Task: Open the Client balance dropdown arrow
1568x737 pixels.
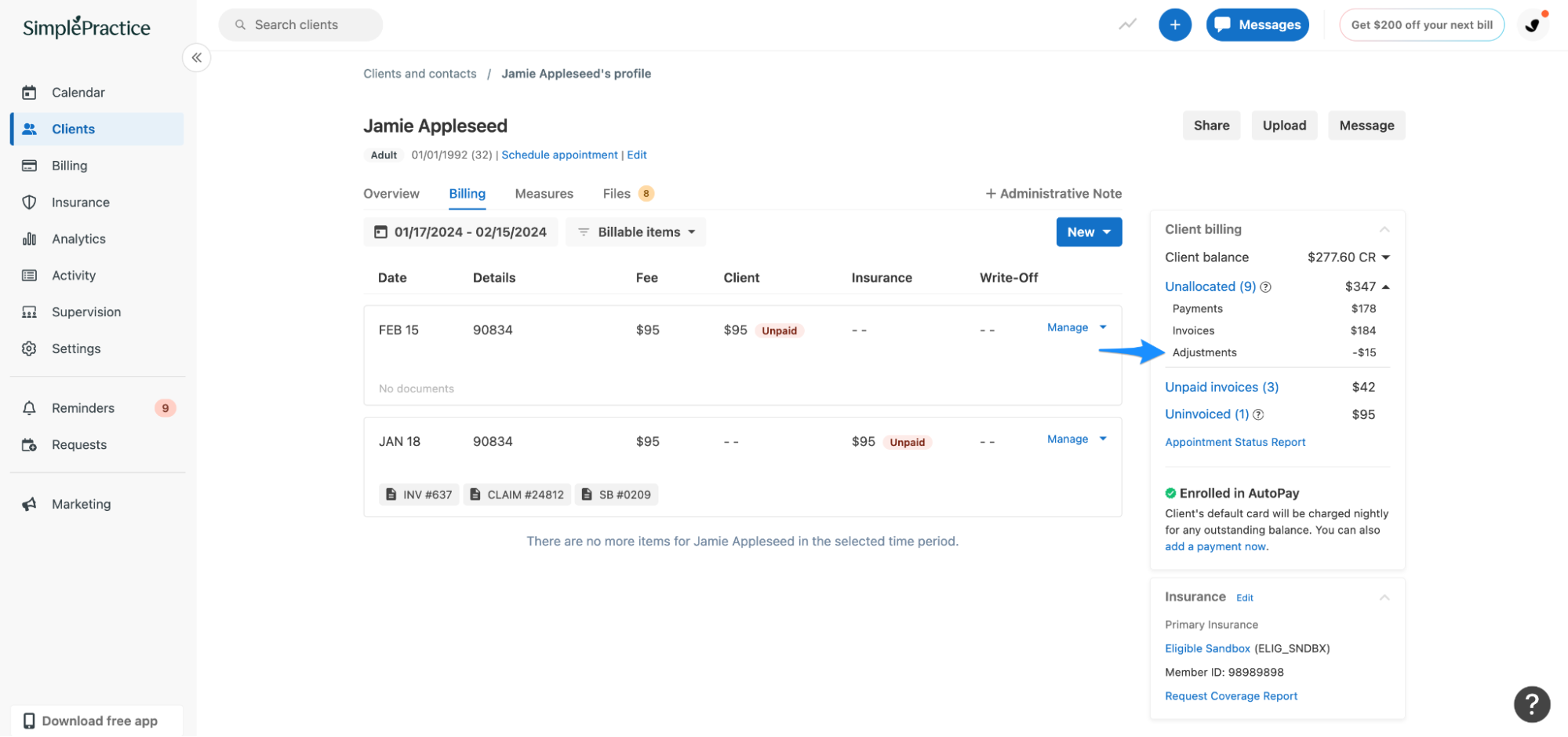Action: (x=1385, y=257)
